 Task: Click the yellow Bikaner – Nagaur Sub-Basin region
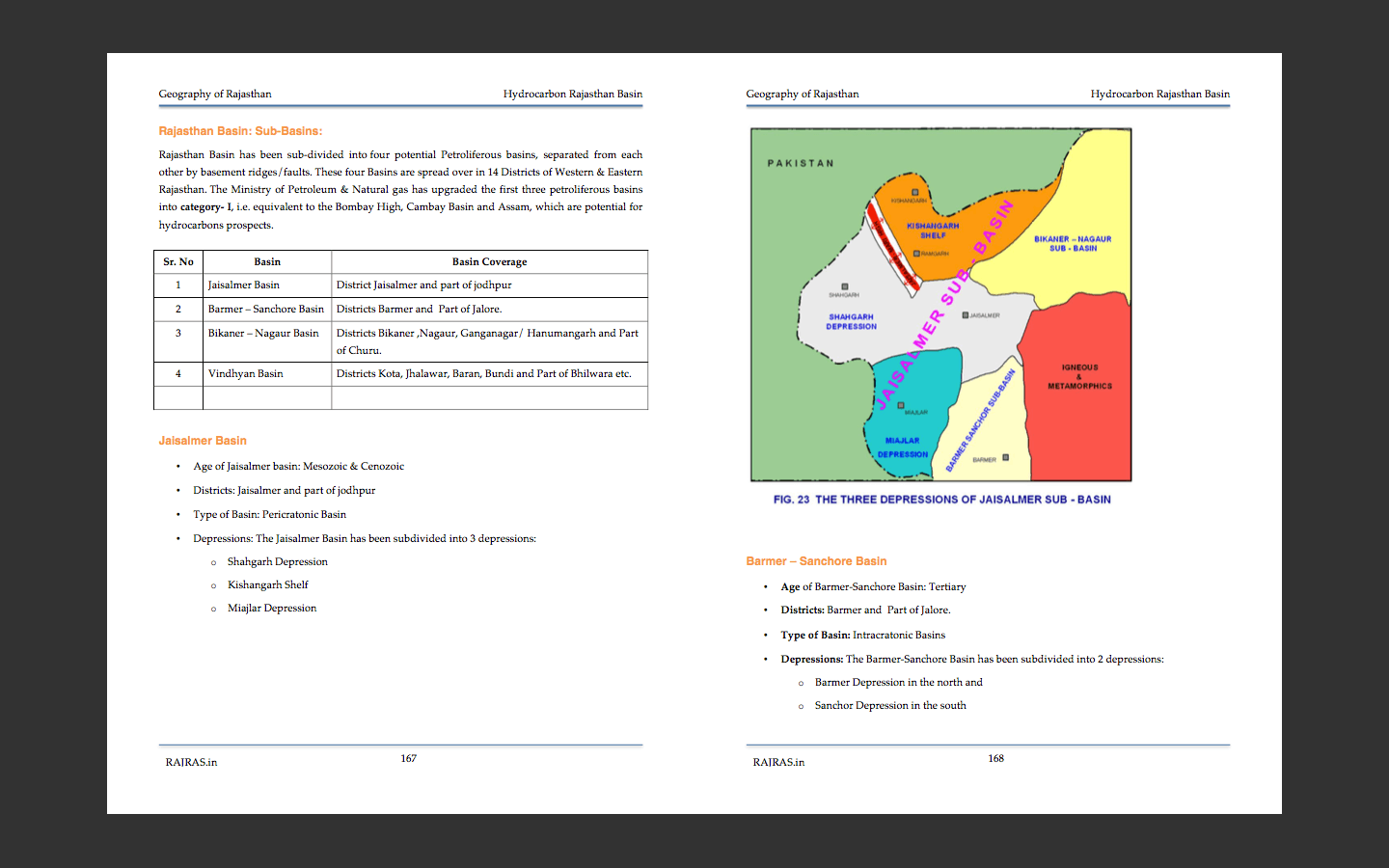1074,241
